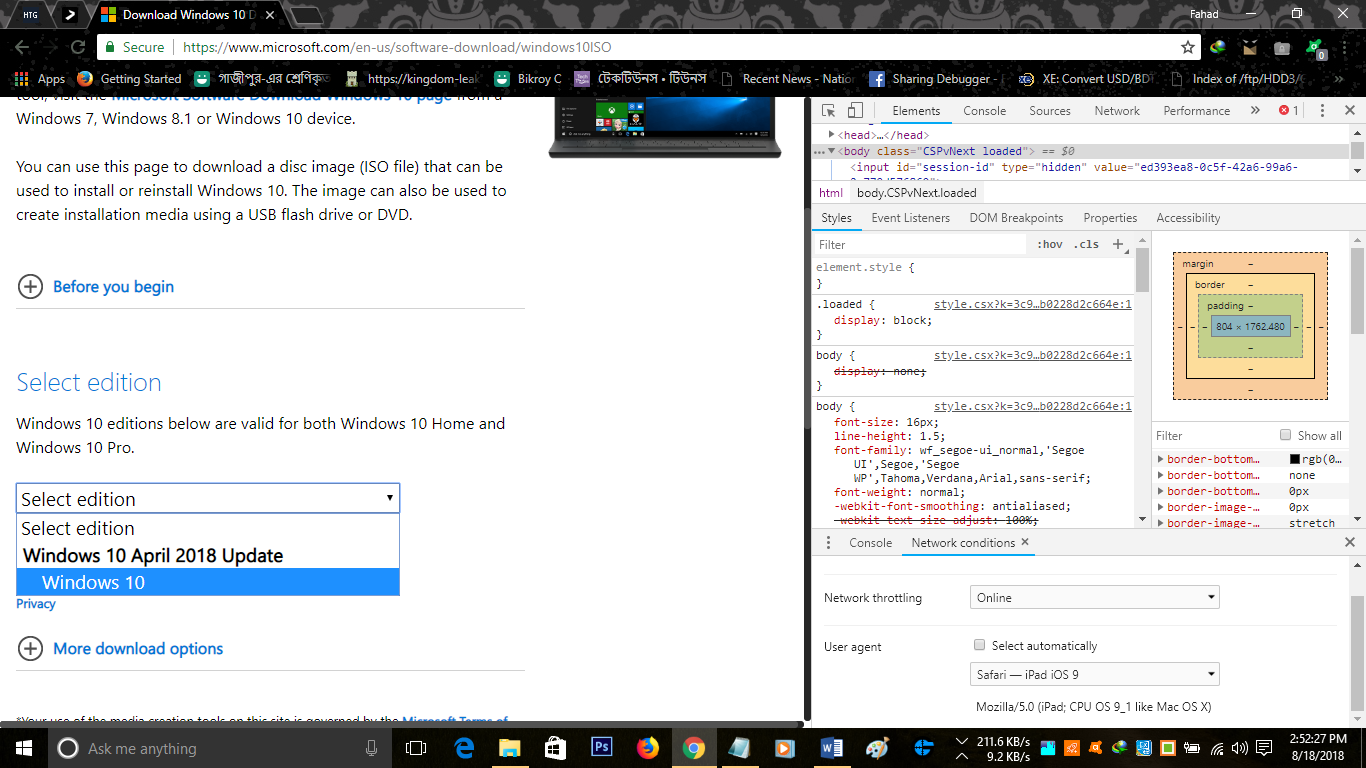
Task: Click the red error count indicator in DevTools
Action: [x=1289, y=111]
